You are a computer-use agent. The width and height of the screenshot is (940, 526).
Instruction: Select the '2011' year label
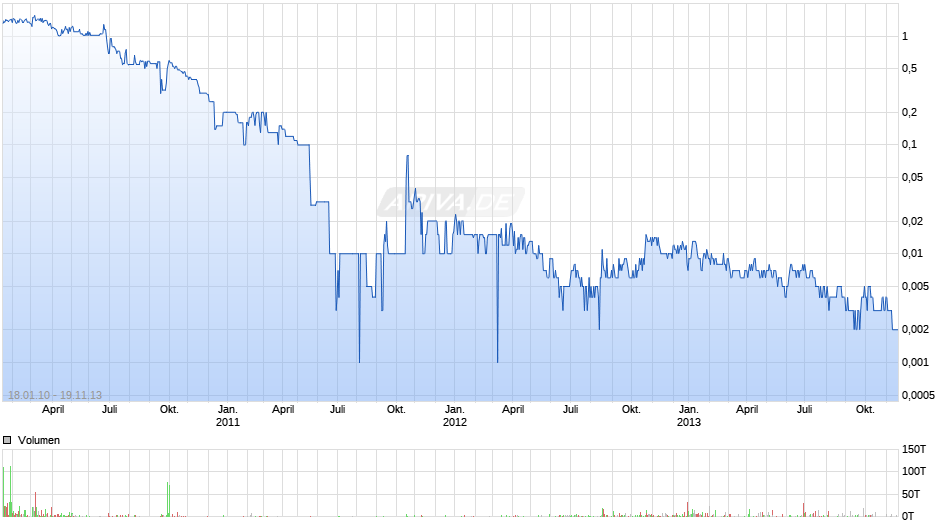tap(228, 422)
